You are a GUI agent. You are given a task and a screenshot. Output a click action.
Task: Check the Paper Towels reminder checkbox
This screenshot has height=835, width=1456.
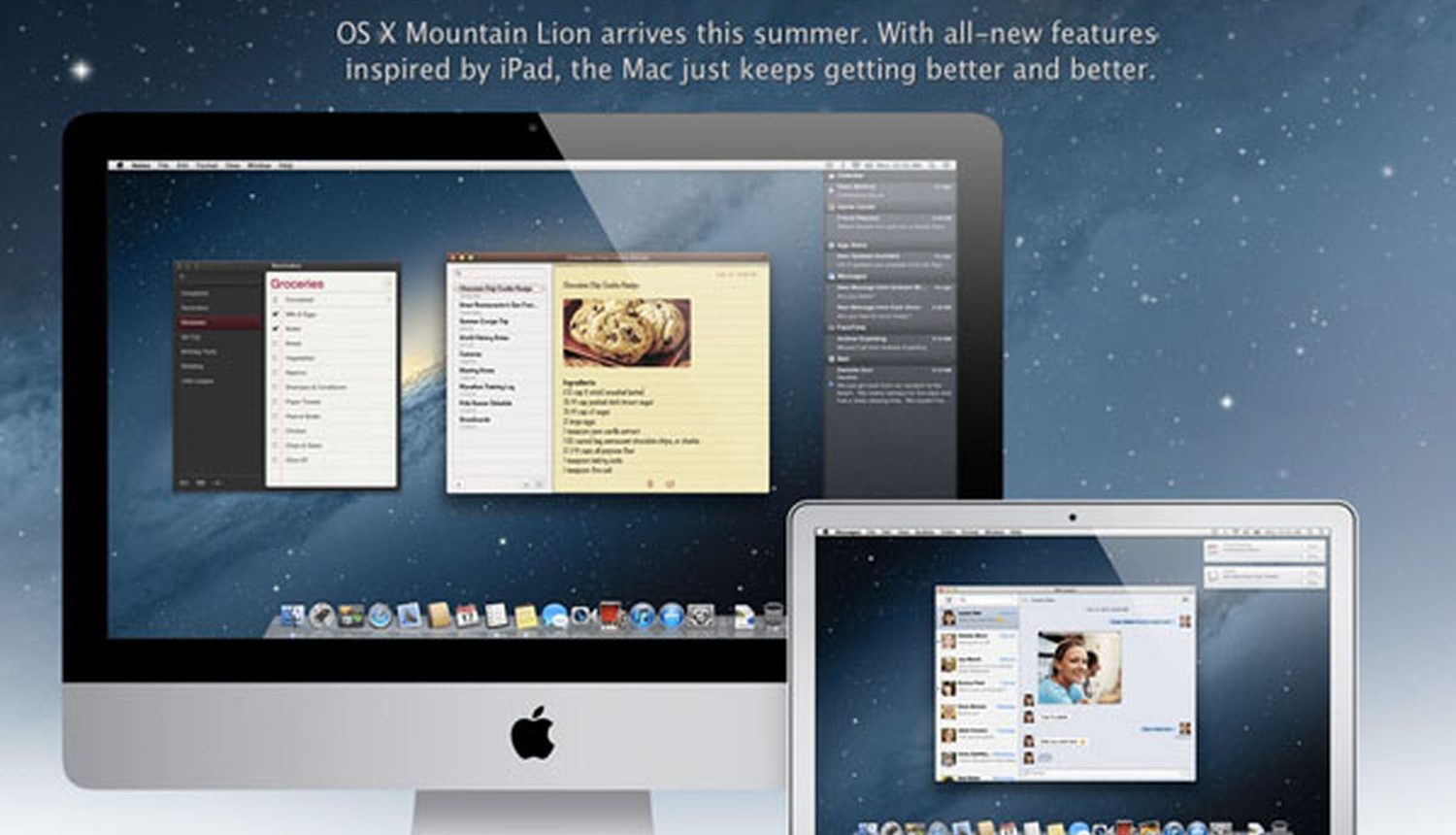(277, 402)
